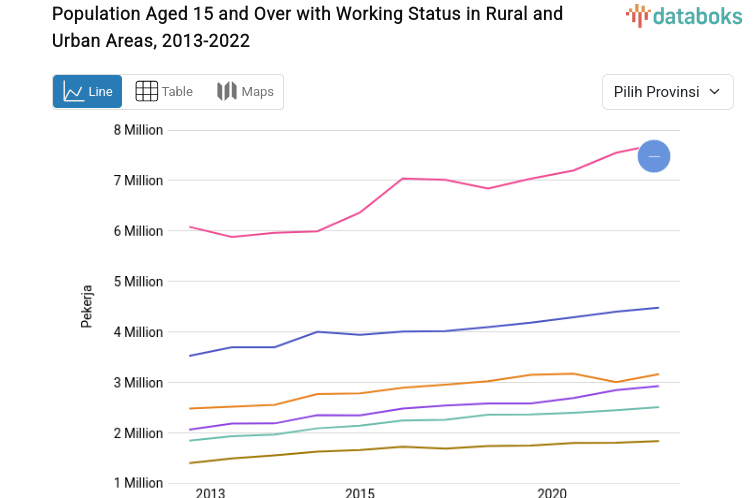
Task: Click the indigo blue chart line
Action: [x=445, y=331]
